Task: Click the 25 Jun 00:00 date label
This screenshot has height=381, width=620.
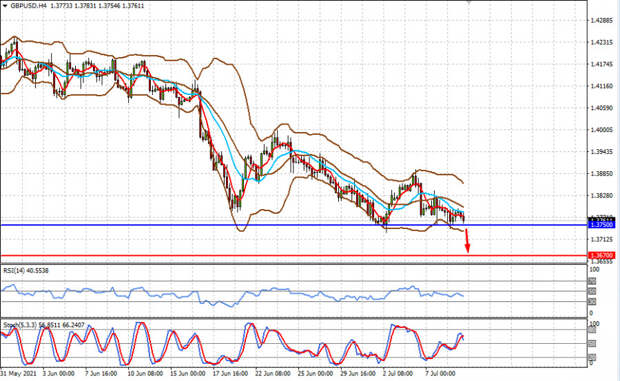Action: (316, 373)
